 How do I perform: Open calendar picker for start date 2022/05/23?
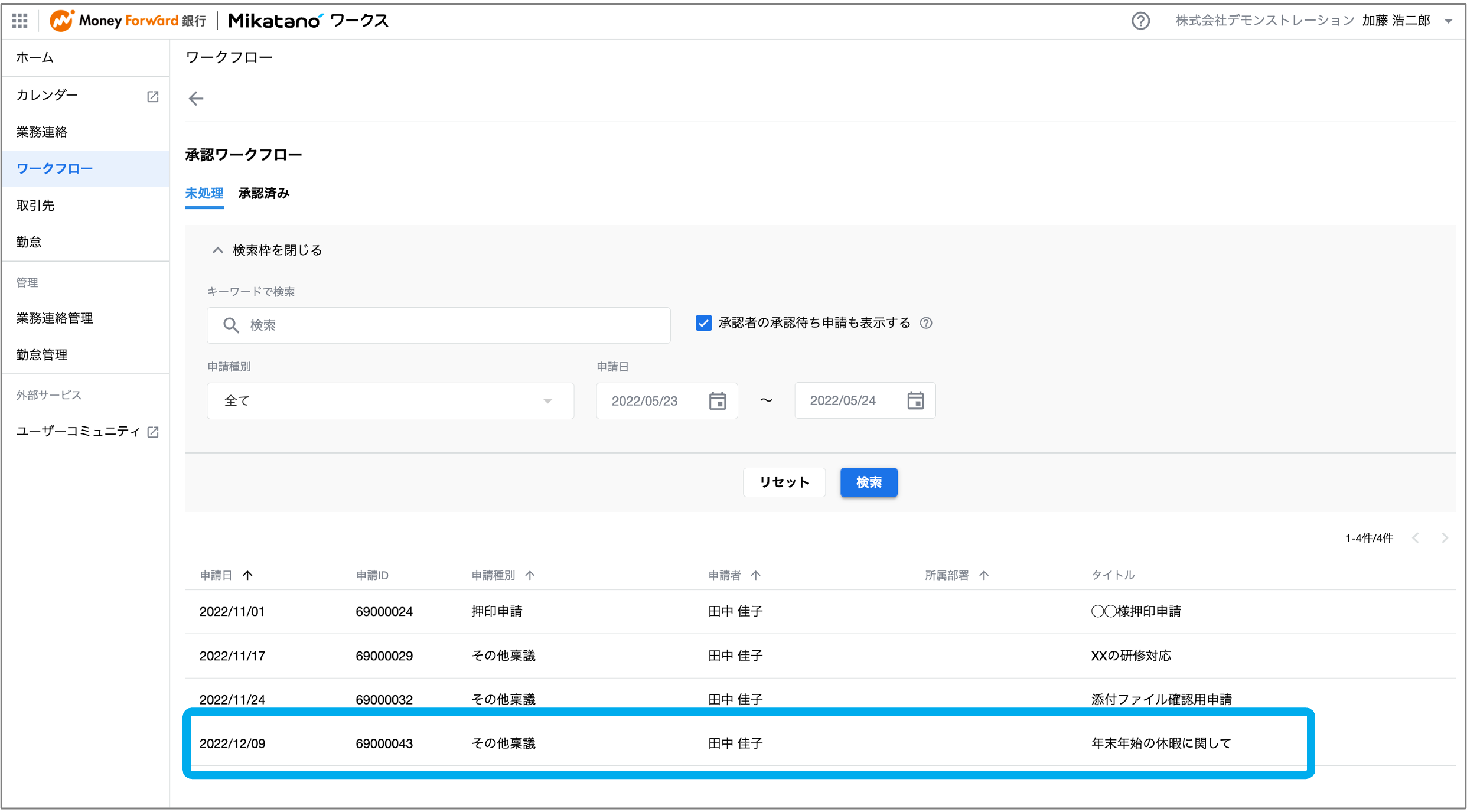718,400
